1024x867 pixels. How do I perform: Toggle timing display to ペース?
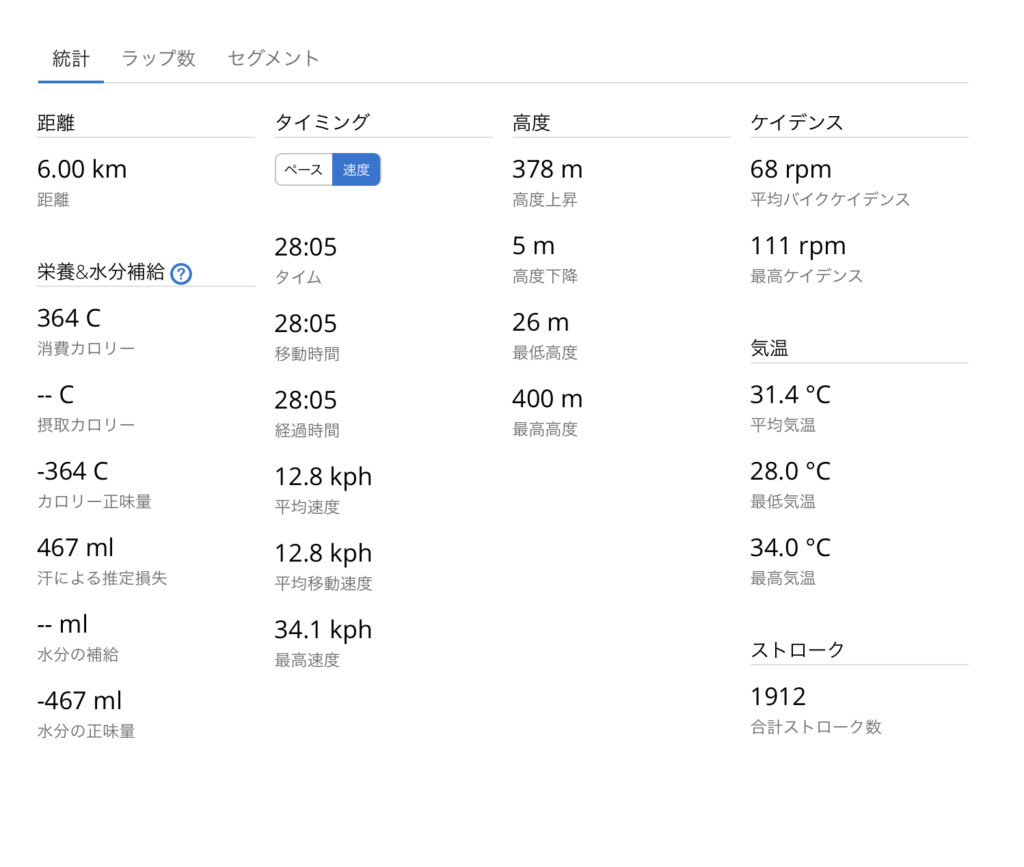(303, 170)
